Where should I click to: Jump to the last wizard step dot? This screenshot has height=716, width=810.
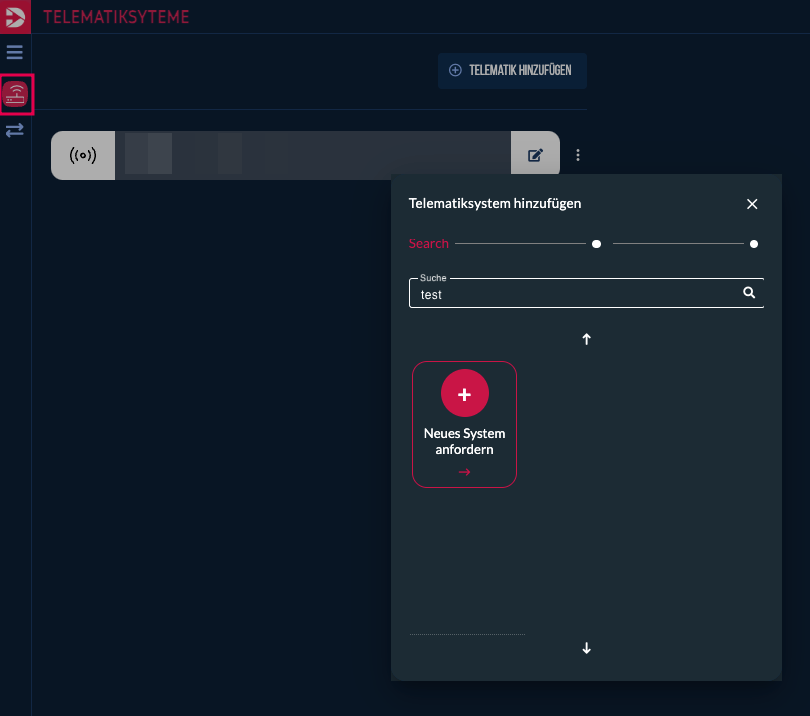tap(753, 244)
